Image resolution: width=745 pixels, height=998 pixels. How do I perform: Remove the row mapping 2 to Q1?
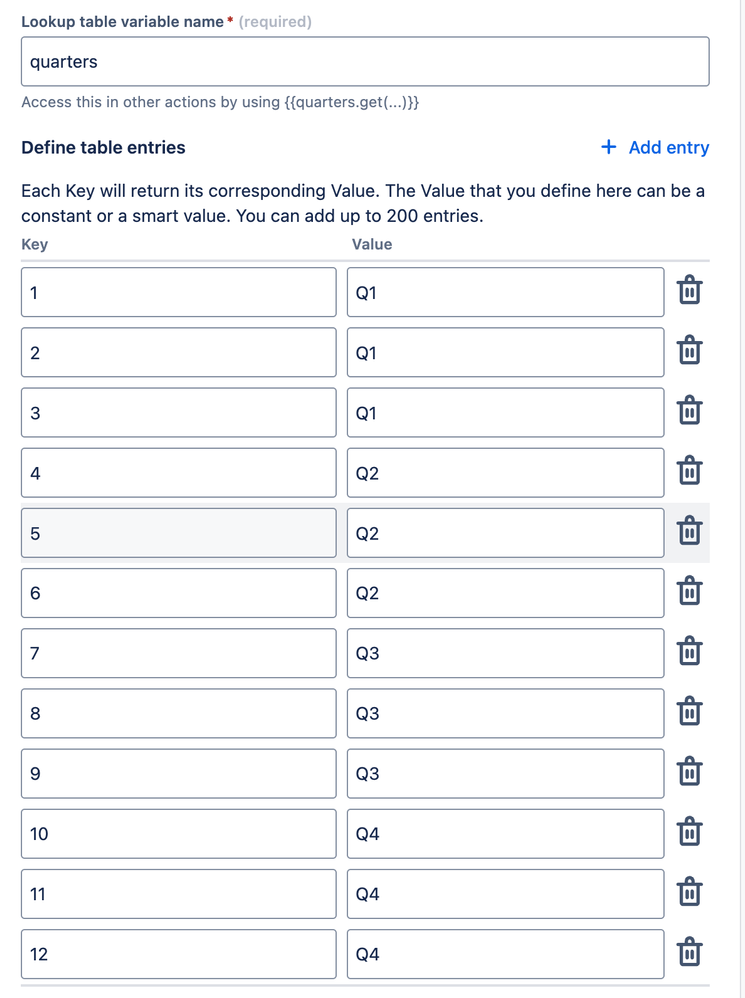coord(689,351)
